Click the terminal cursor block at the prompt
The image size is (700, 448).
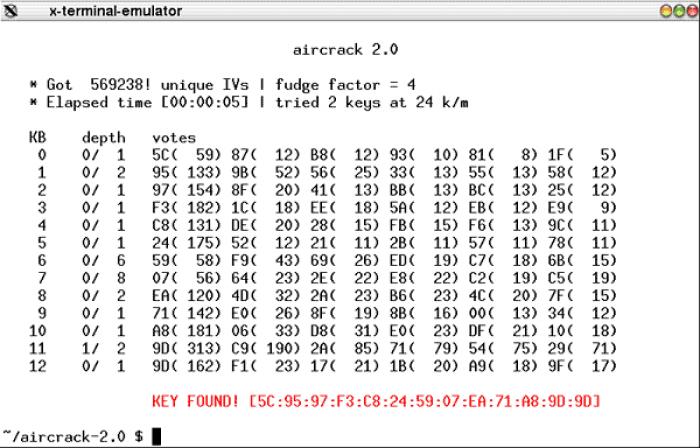tap(156, 437)
